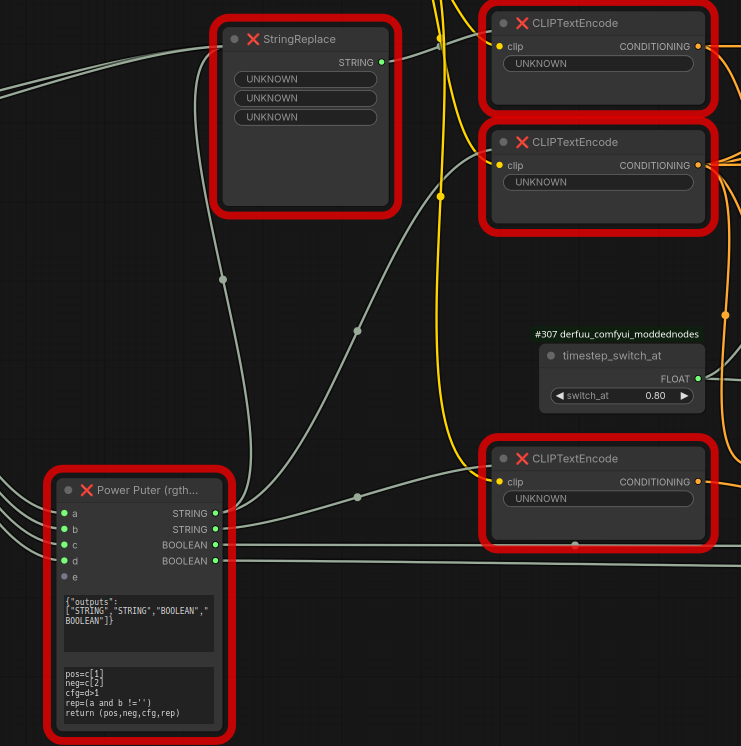Click the empty input port e on Power Puter

(x=64, y=577)
